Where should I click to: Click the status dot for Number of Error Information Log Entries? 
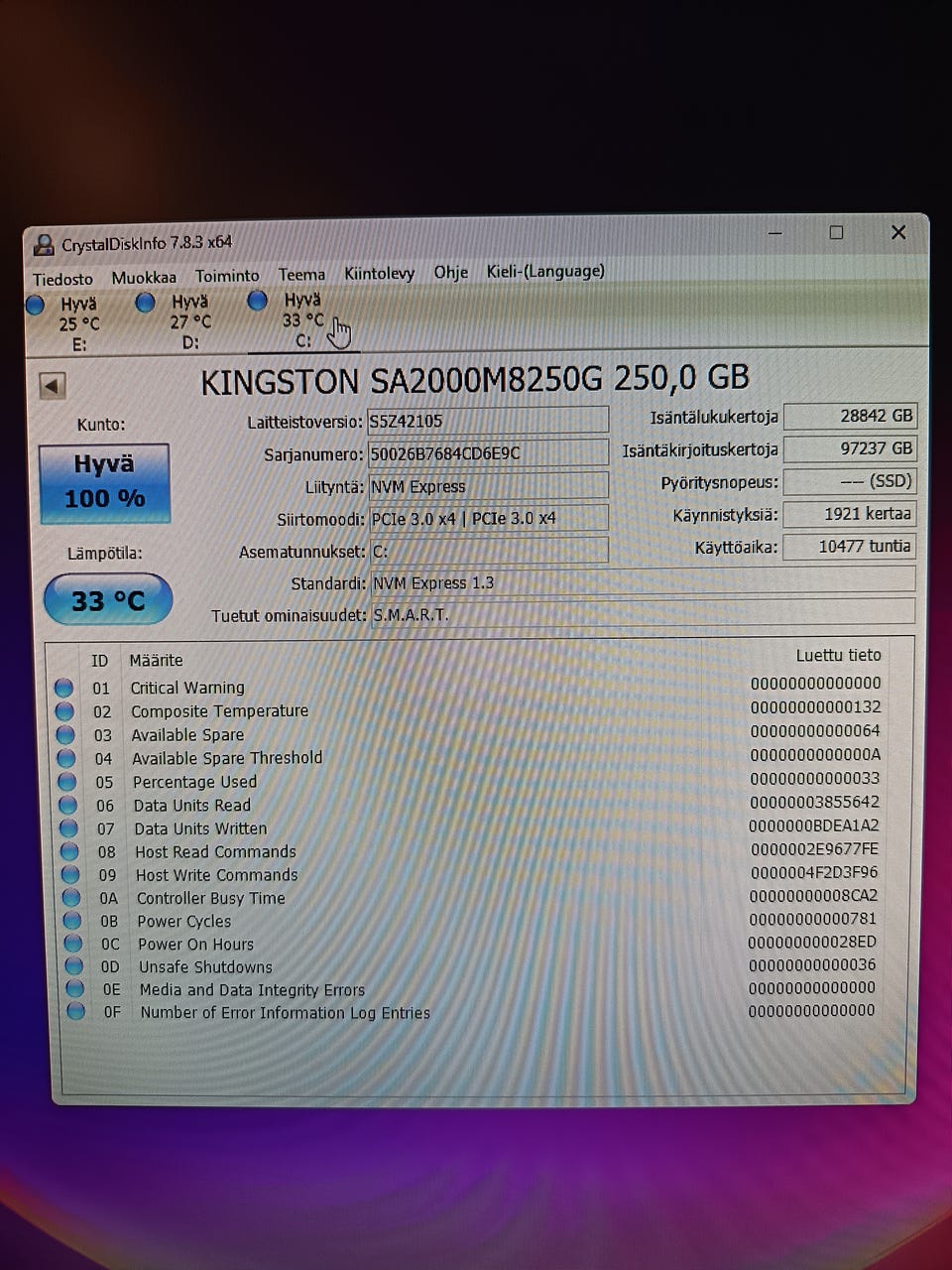tap(76, 1012)
